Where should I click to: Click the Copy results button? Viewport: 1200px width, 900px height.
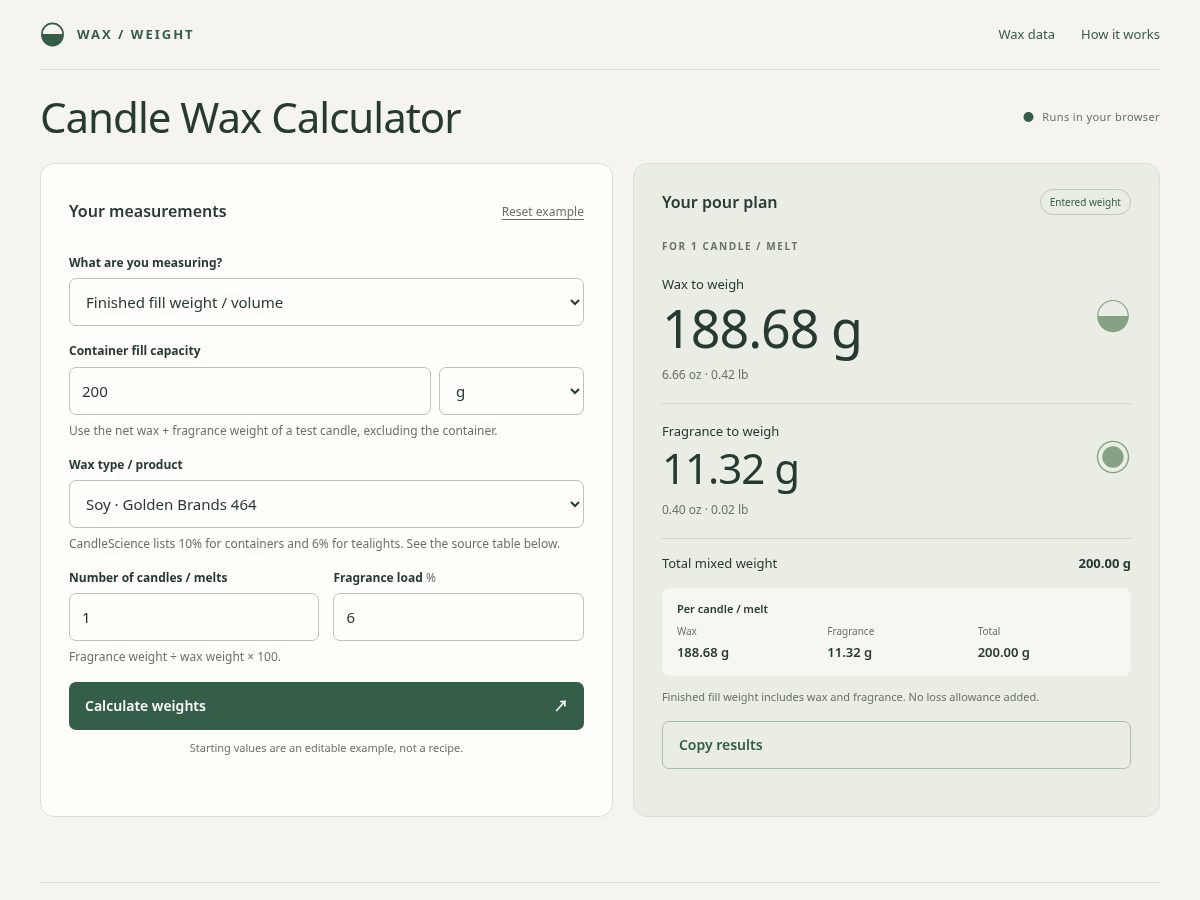pos(896,745)
